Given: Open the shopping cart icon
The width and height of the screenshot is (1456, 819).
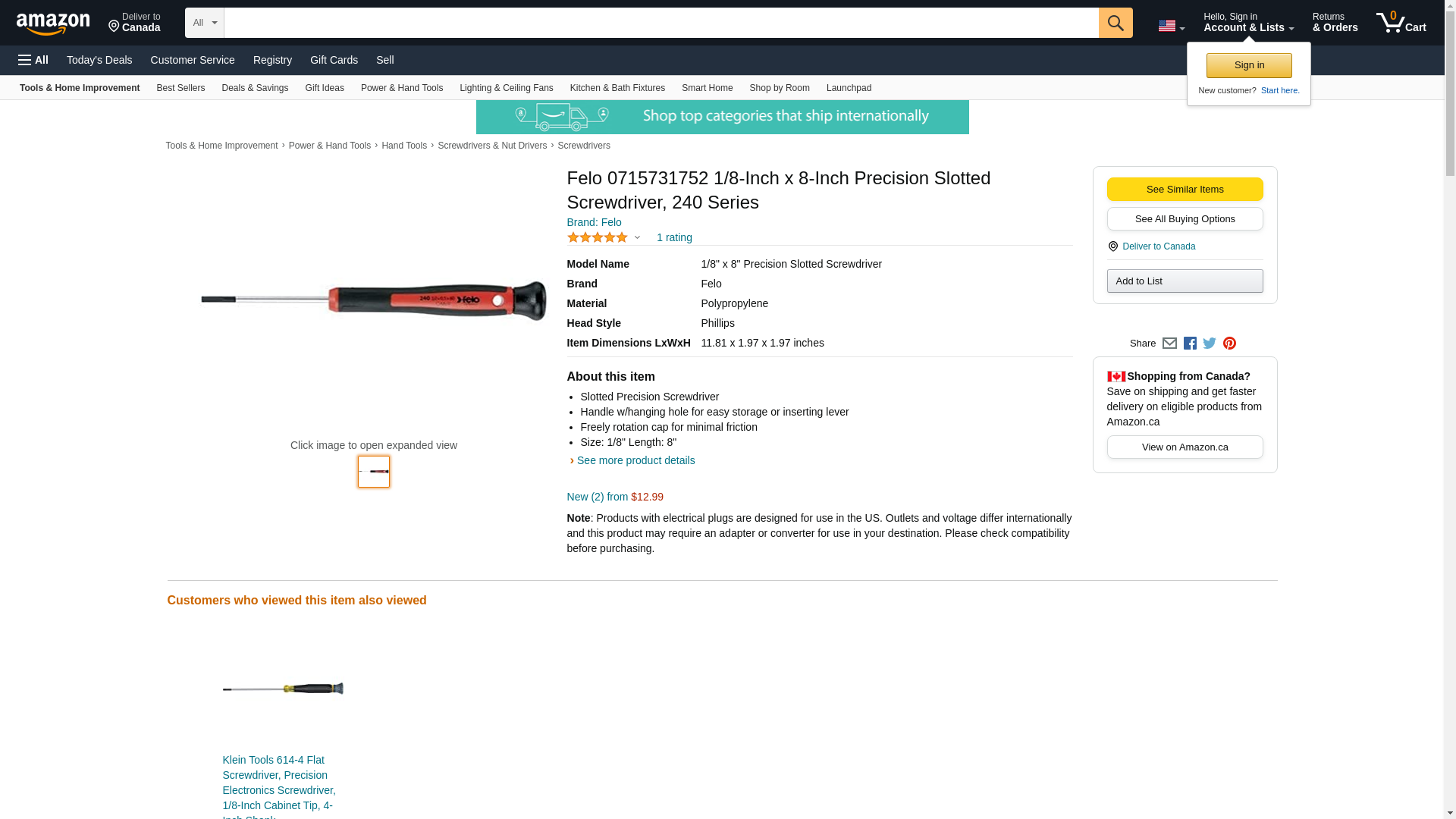Looking at the screenshot, I should (x=1401, y=23).
